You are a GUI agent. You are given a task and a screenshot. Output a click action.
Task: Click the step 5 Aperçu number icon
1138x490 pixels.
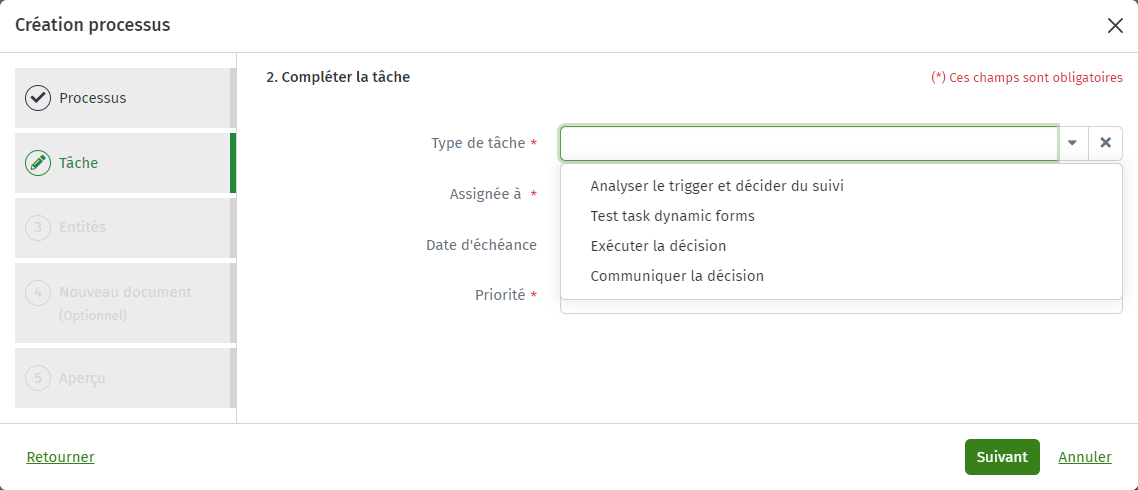click(38, 378)
